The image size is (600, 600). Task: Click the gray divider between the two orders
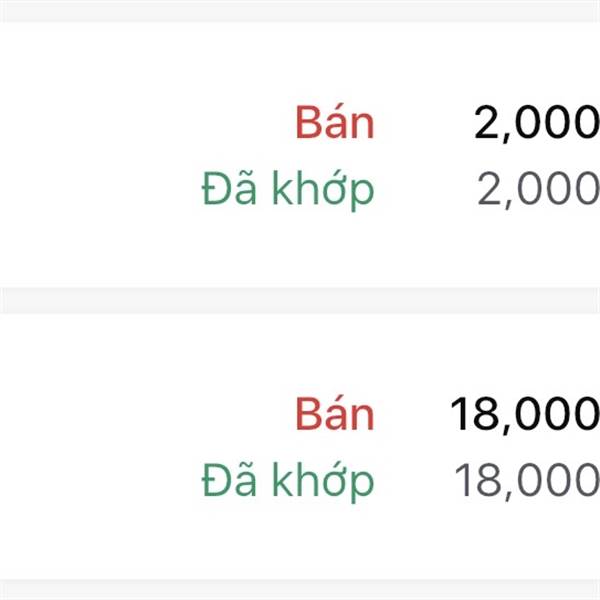click(300, 300)
